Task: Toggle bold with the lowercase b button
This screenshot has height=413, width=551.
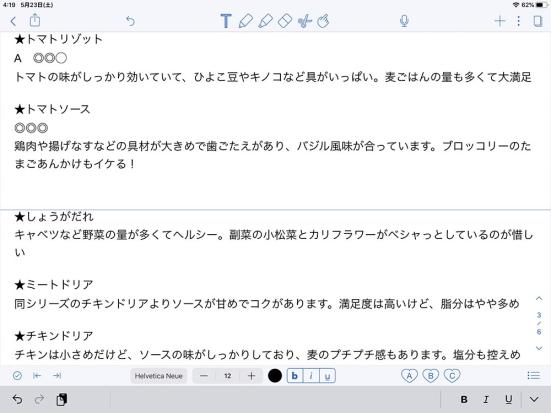Action: 295,376
